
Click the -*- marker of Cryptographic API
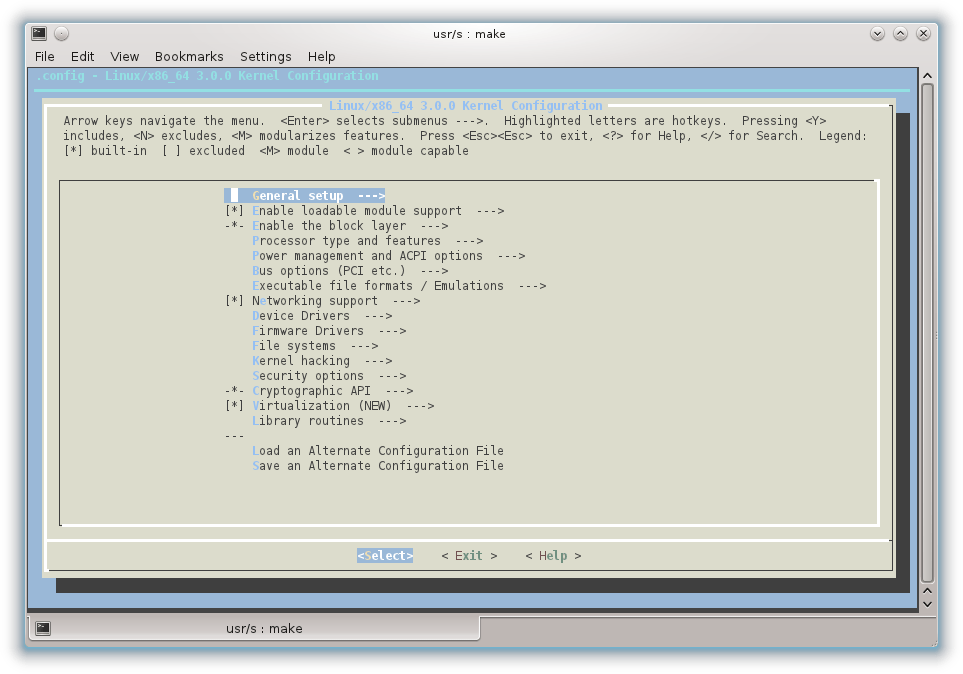[x=234, y=391]
